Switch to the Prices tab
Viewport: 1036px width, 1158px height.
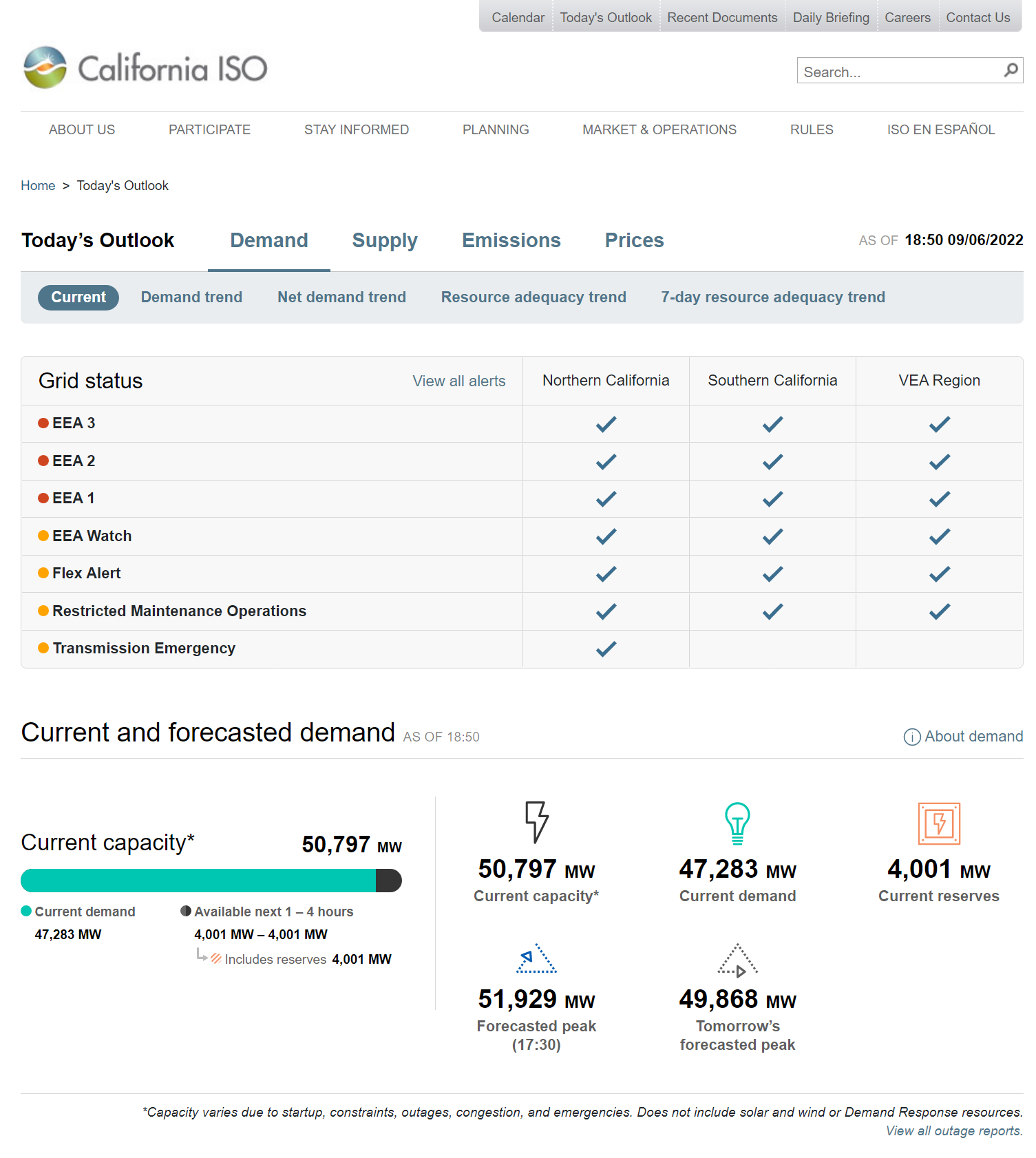click(635, 240)
